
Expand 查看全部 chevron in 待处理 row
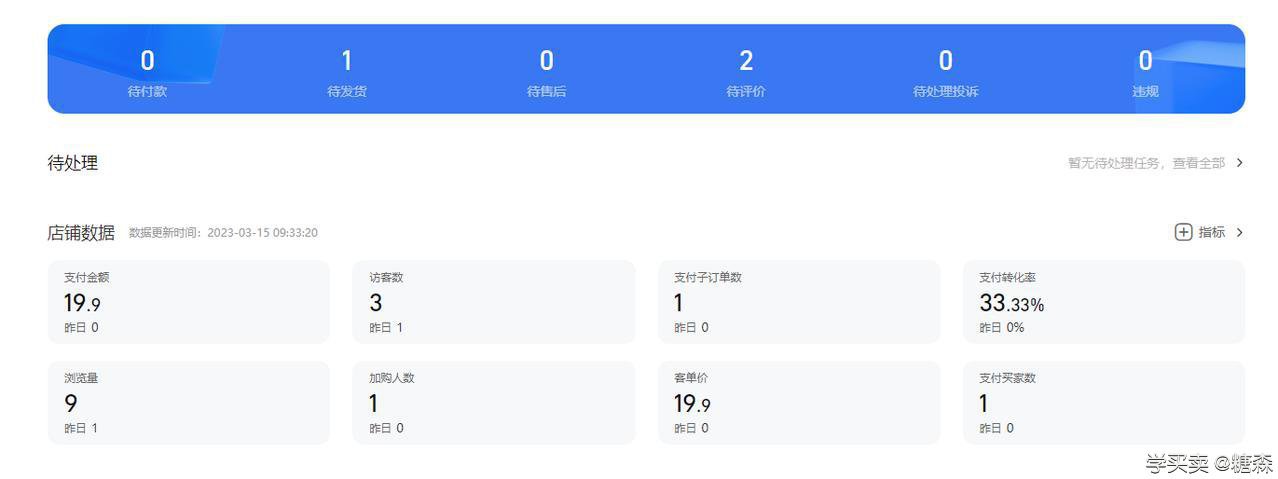click(1240, 162)
